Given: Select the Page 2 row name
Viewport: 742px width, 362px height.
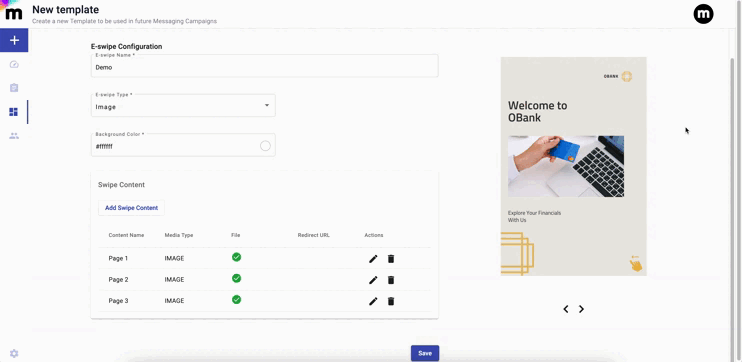Looking at the screenshot, I should pyautogui.click(x=118, y=280).
